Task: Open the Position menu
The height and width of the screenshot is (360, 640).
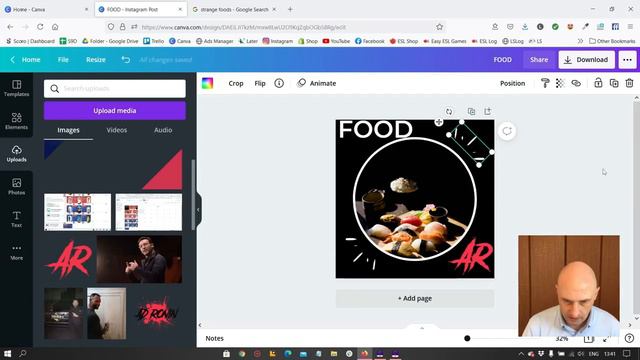Action: (x=513, y=83)
